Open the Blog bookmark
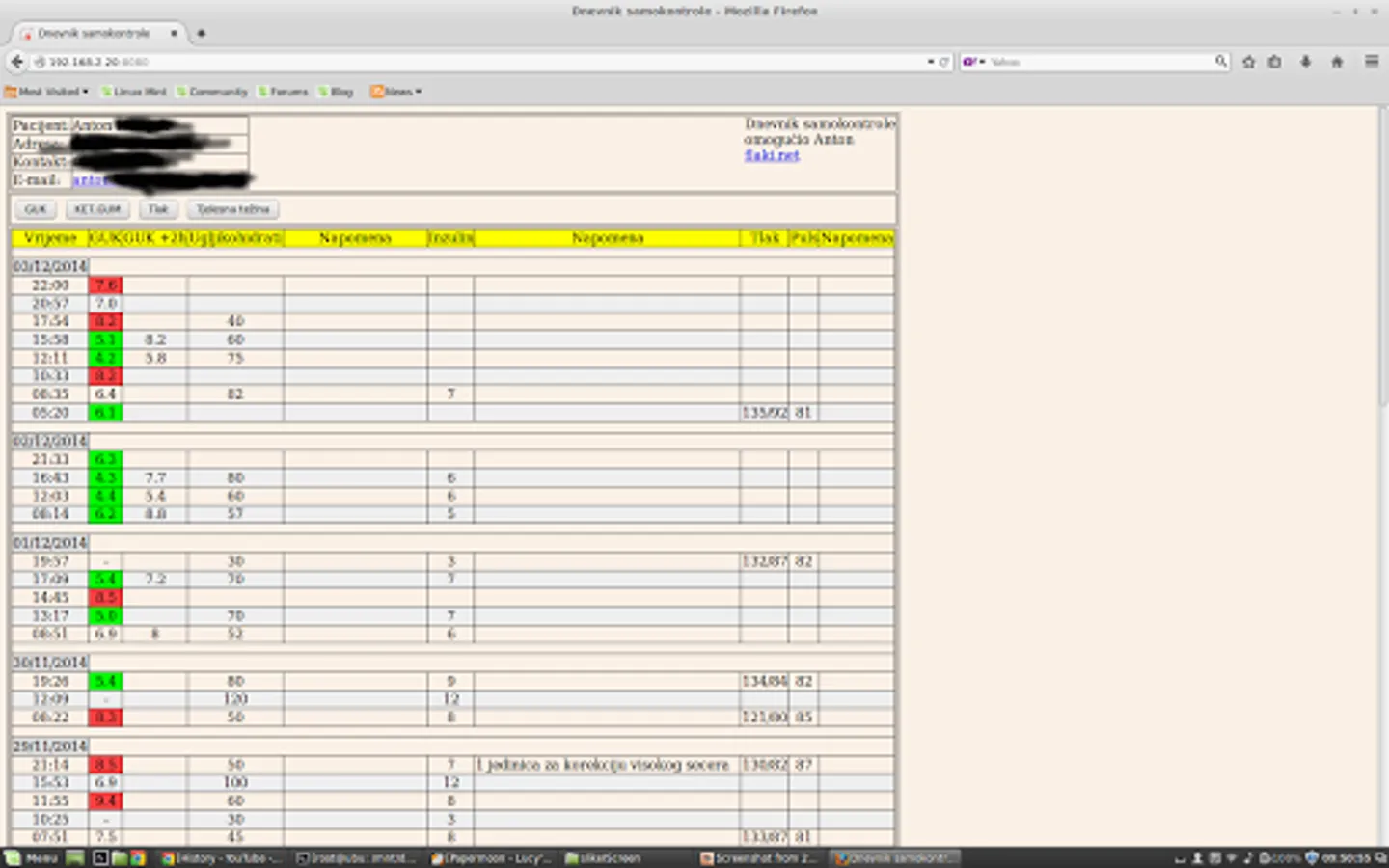Viewport: 1389px width, 868px height. click(x=336, y=92)
